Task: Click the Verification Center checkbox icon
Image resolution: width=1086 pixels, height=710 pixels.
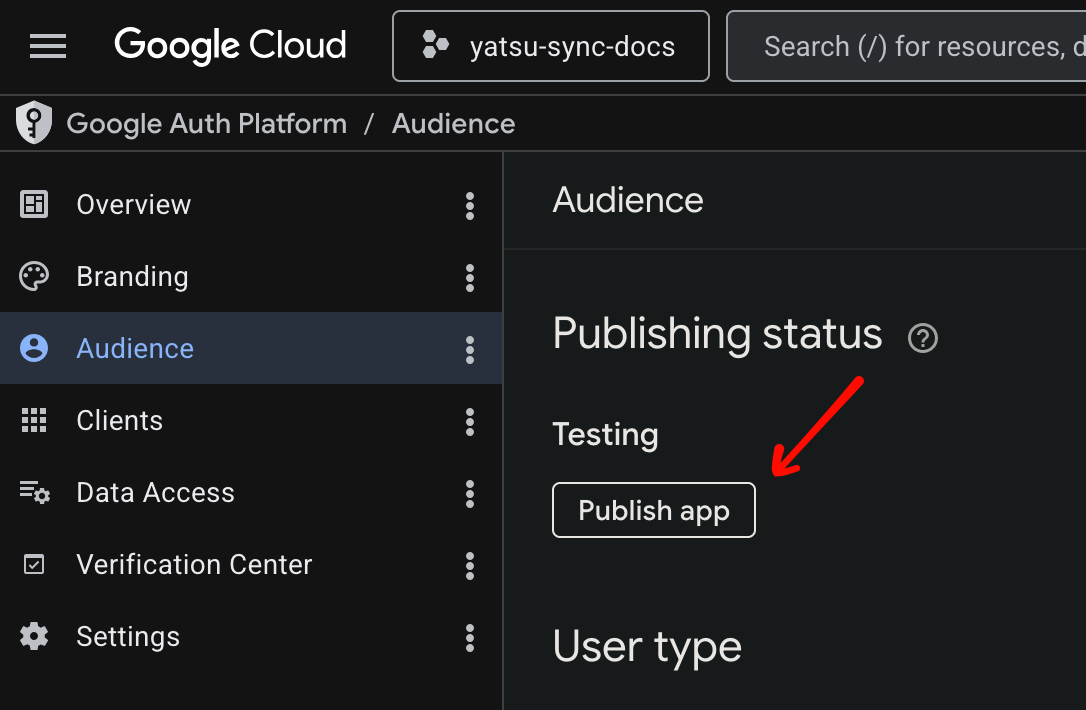Action: coord(34,565)
